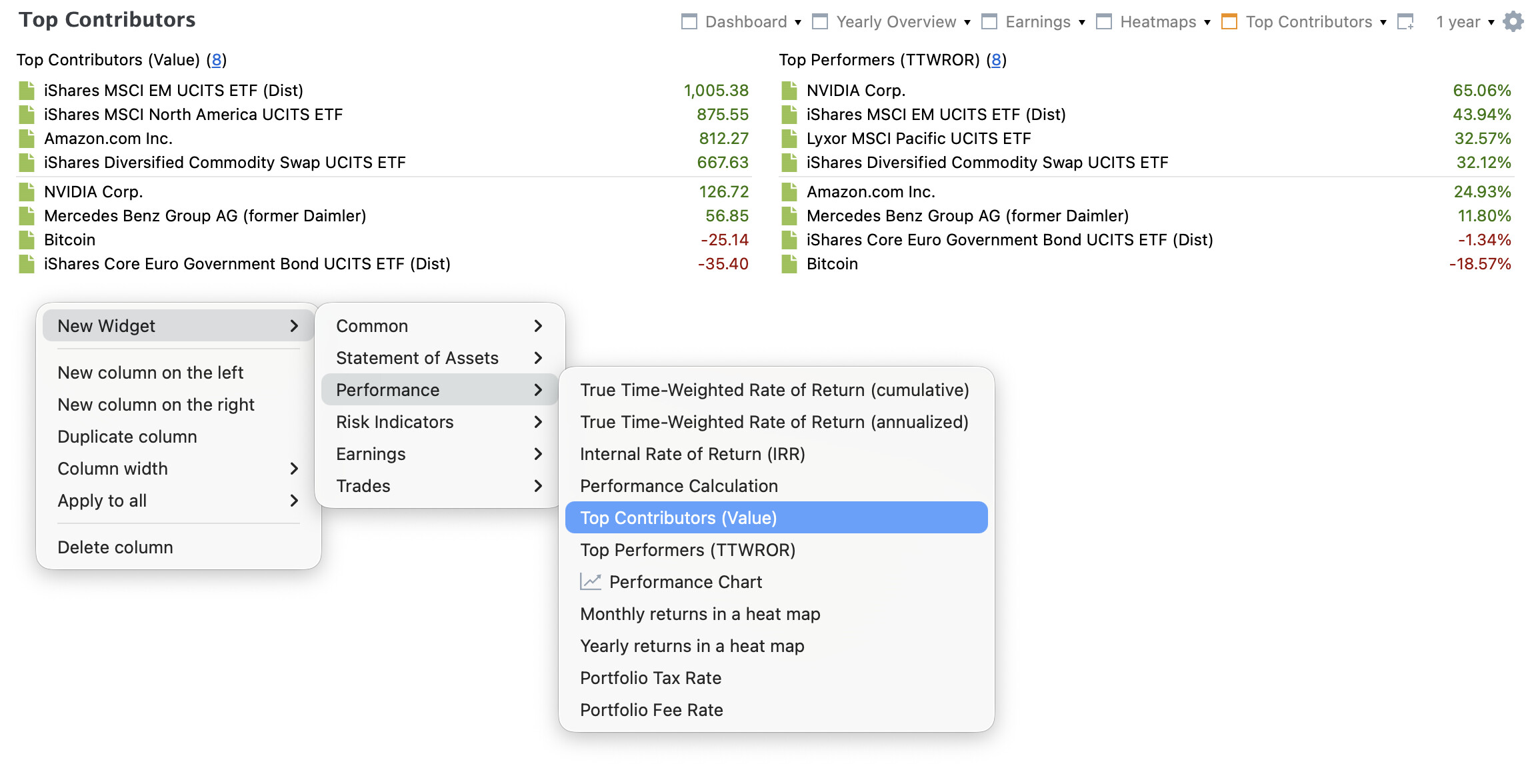
Task: Add Portfolio Tax Rate widget
Action: tap(777, 678)
